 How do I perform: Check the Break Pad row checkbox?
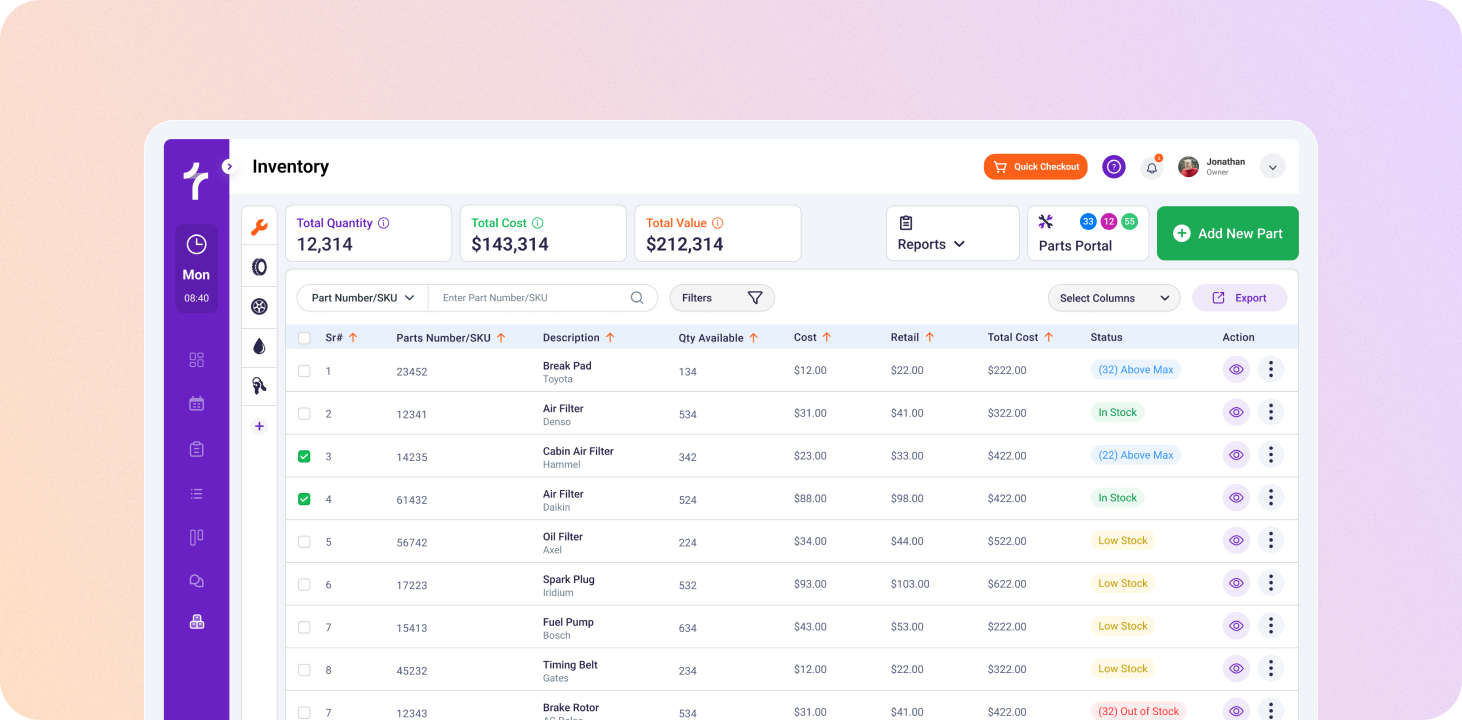coord(304,371)
